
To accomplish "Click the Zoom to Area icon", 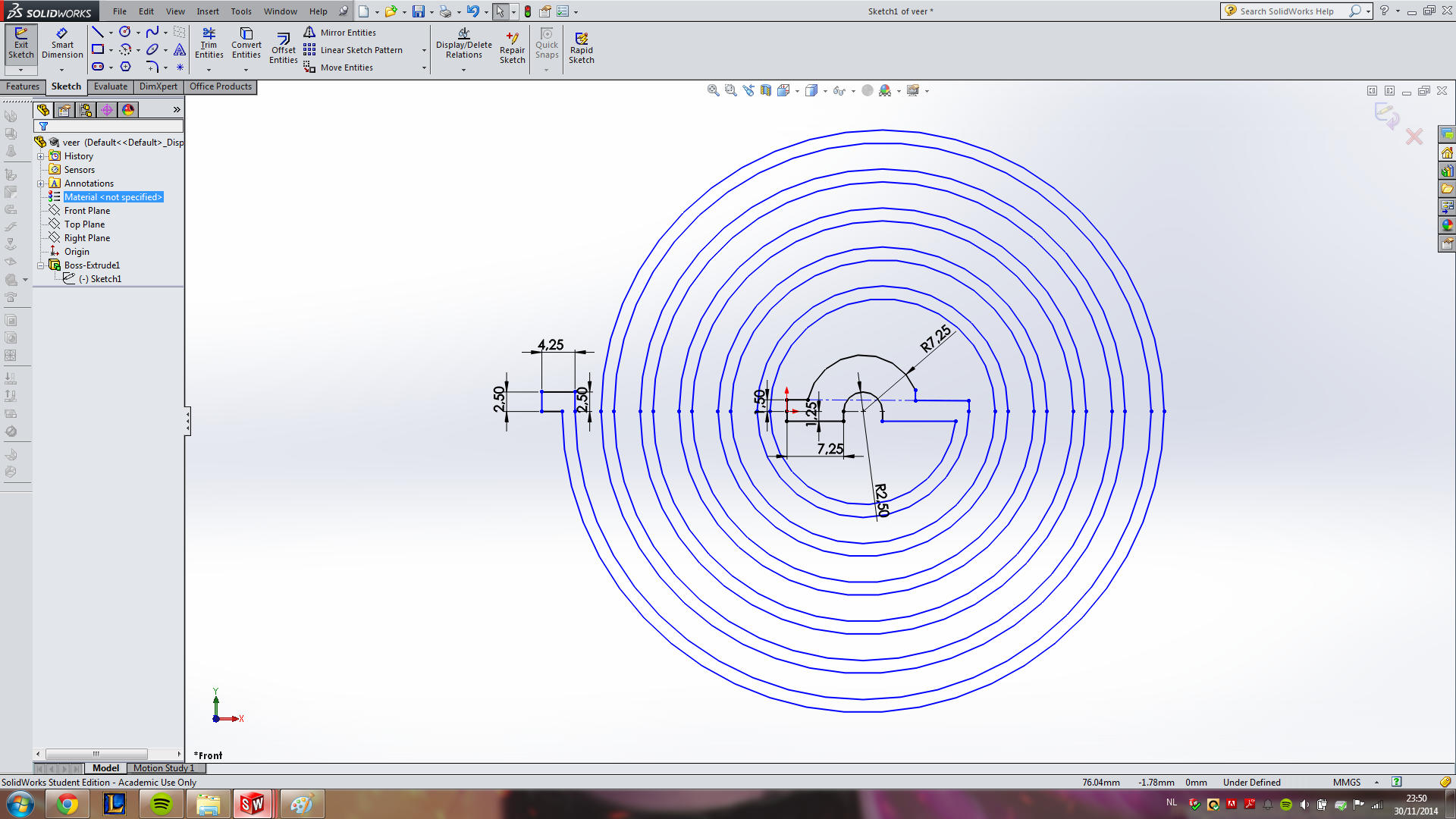I will click(730, 90).
